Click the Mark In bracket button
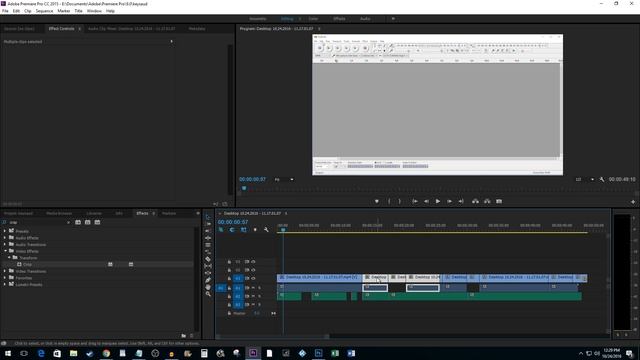Screen dimensions: 640x360 tap(389, 201)
